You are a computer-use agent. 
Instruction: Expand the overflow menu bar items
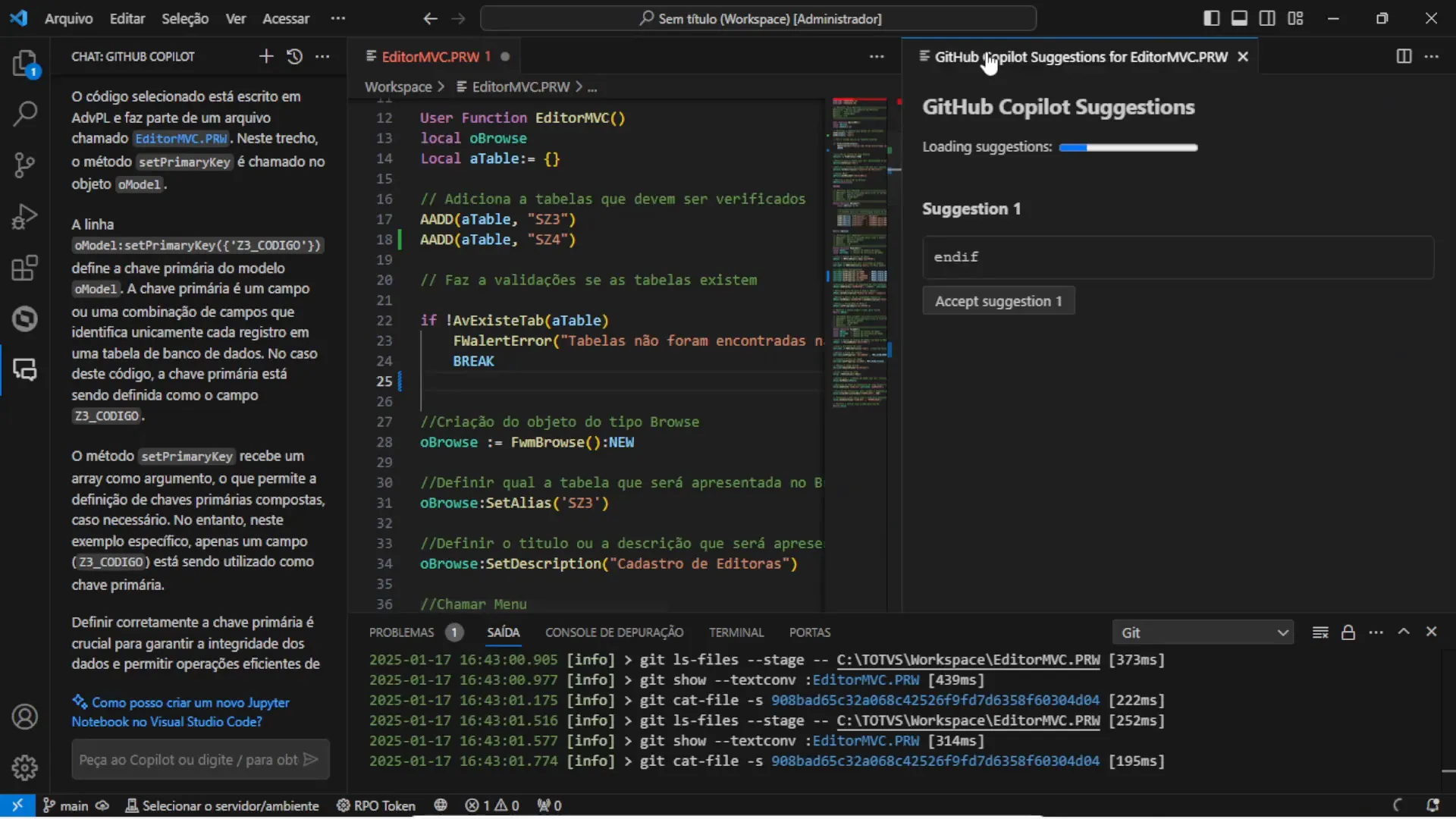tap(338, 18)
